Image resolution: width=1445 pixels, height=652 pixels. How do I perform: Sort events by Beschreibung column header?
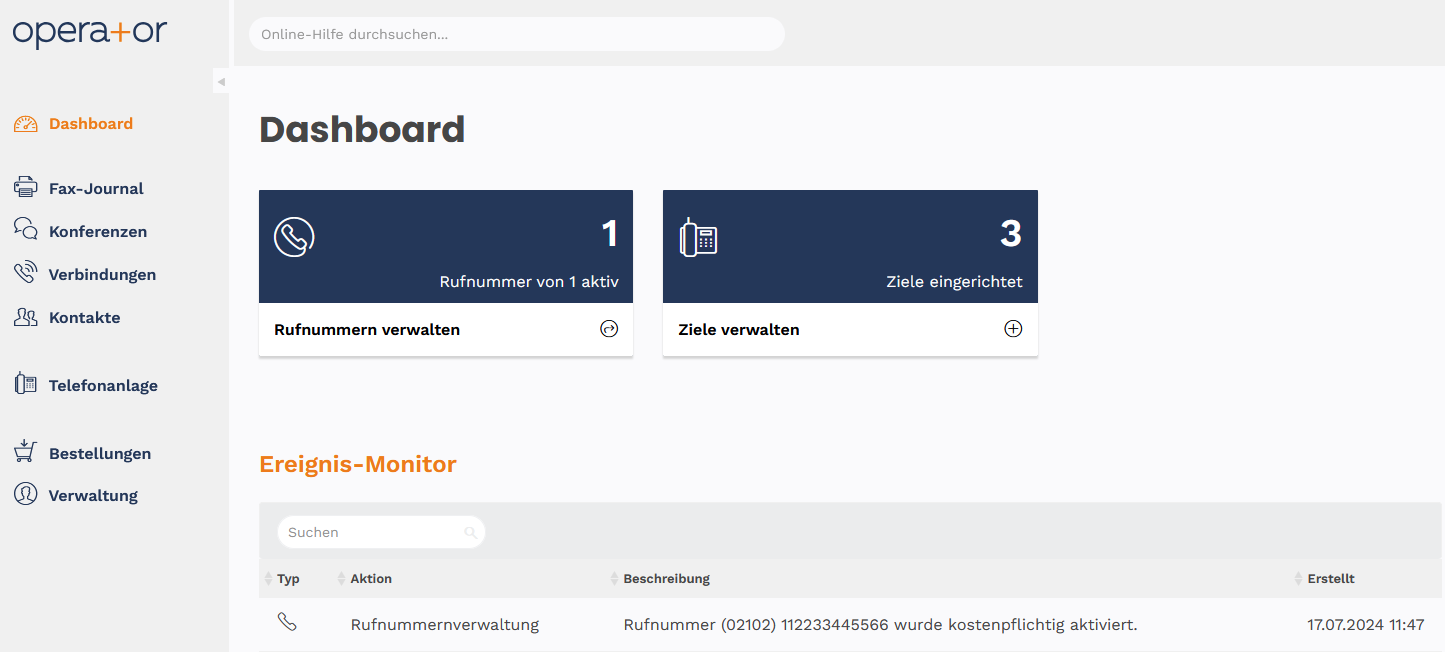coord(666,579)
